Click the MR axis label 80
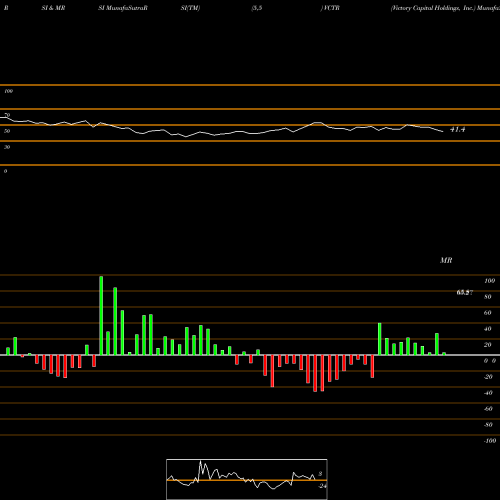This screenshot has width=500, height=500. (x=488, y=297)
